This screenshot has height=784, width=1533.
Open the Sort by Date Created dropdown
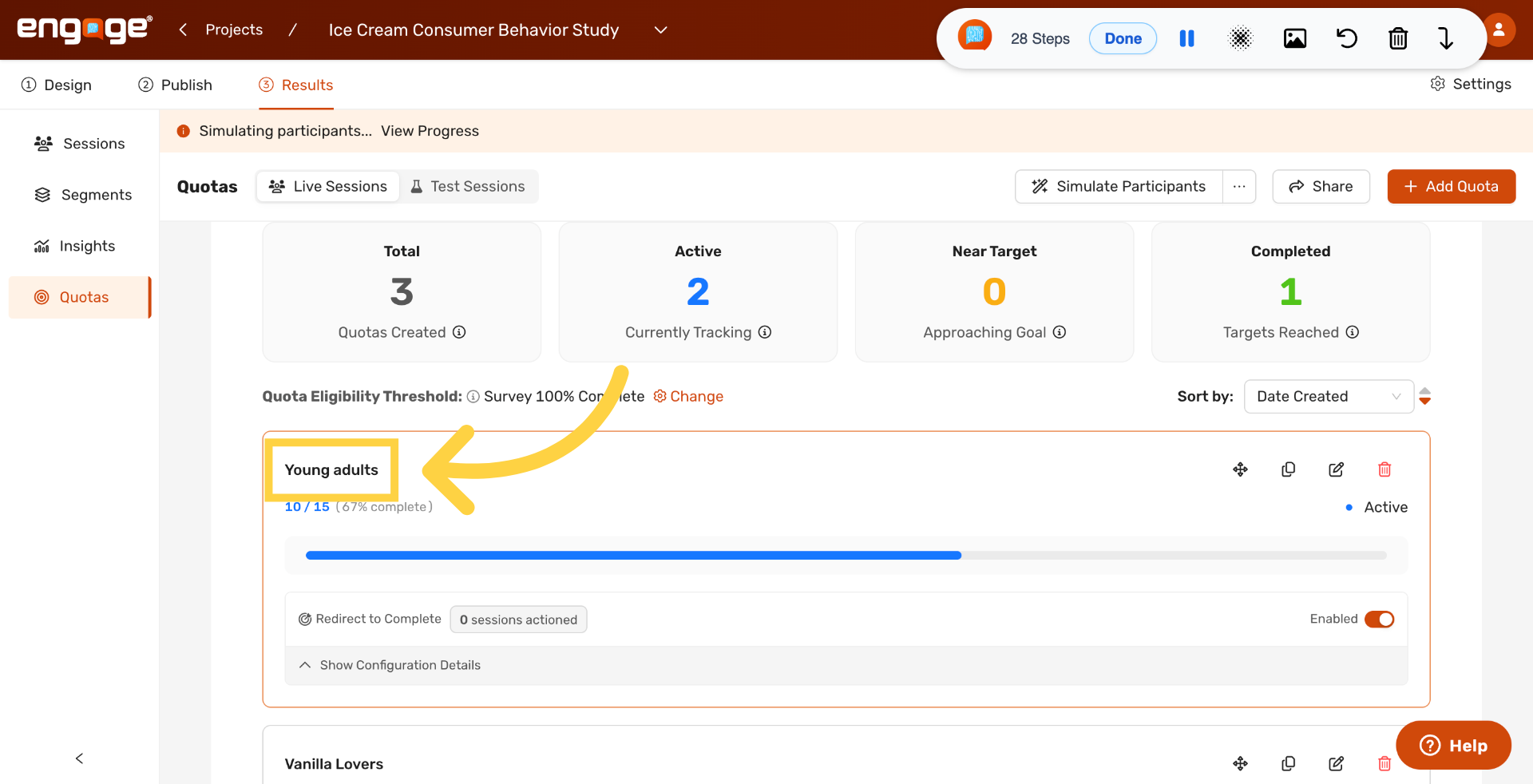(1329, 397)
